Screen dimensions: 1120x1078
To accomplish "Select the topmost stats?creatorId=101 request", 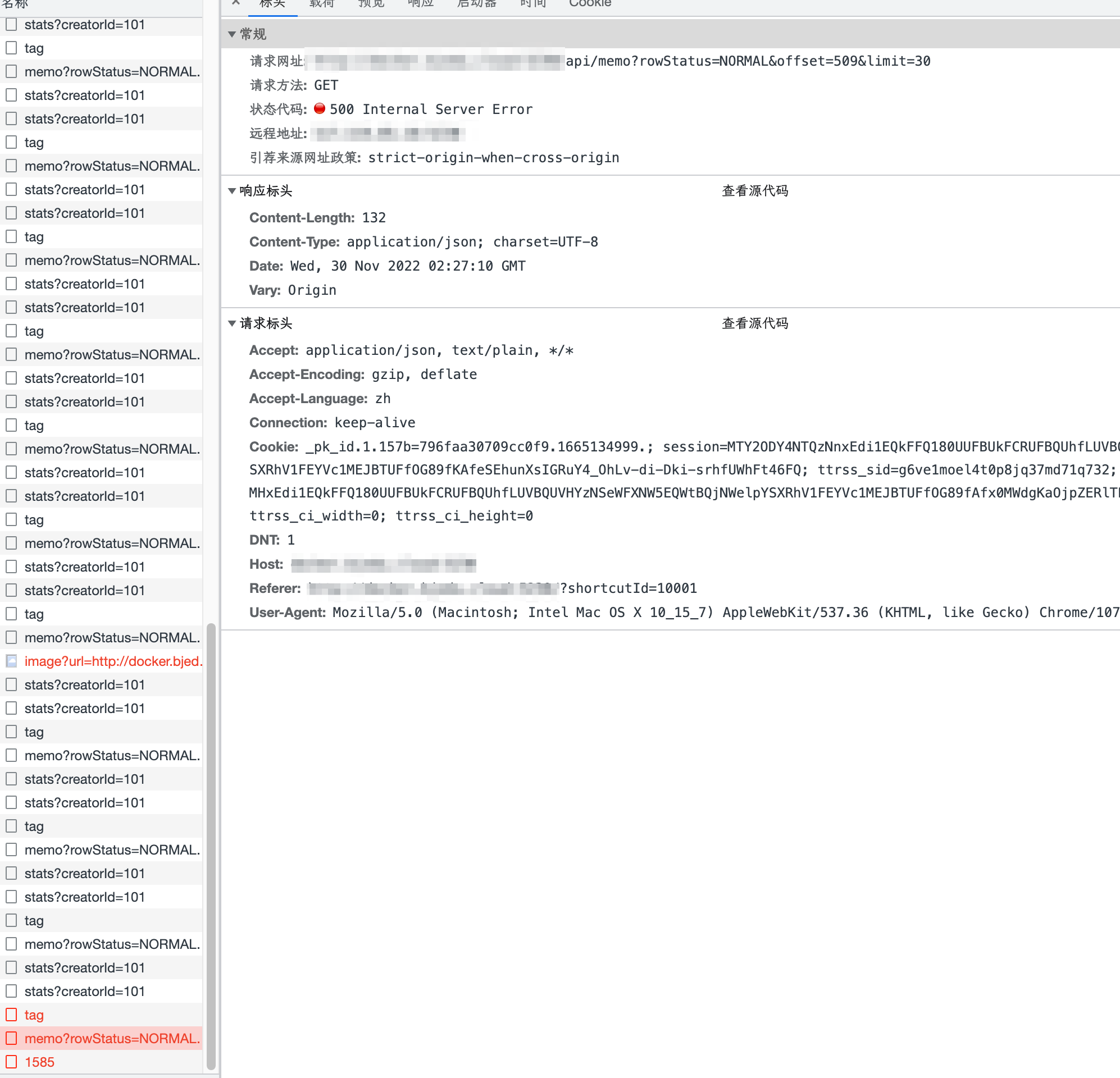I will pyautogui.click(x=84, y=25).
